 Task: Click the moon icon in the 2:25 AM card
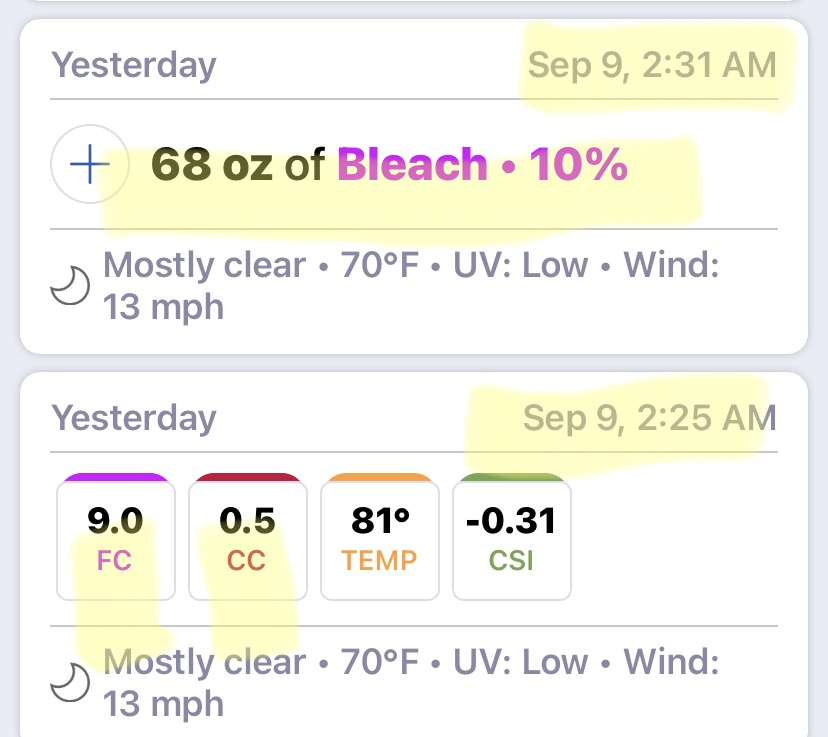pyautogui.click(x=70, y=683)
